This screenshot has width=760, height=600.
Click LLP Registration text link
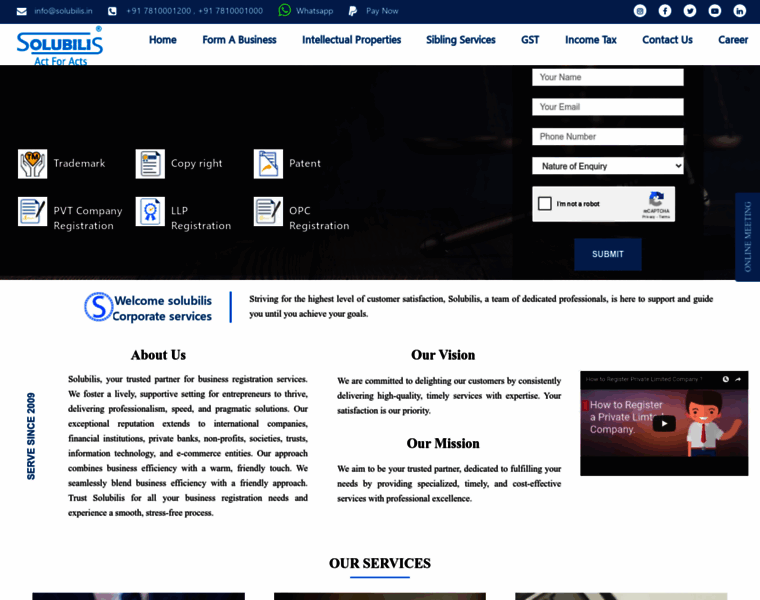tap(201, 218)
